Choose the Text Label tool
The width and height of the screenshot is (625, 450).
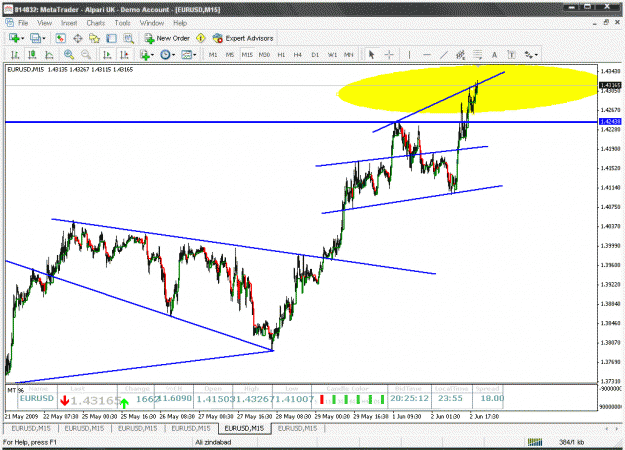coord(511,55)
